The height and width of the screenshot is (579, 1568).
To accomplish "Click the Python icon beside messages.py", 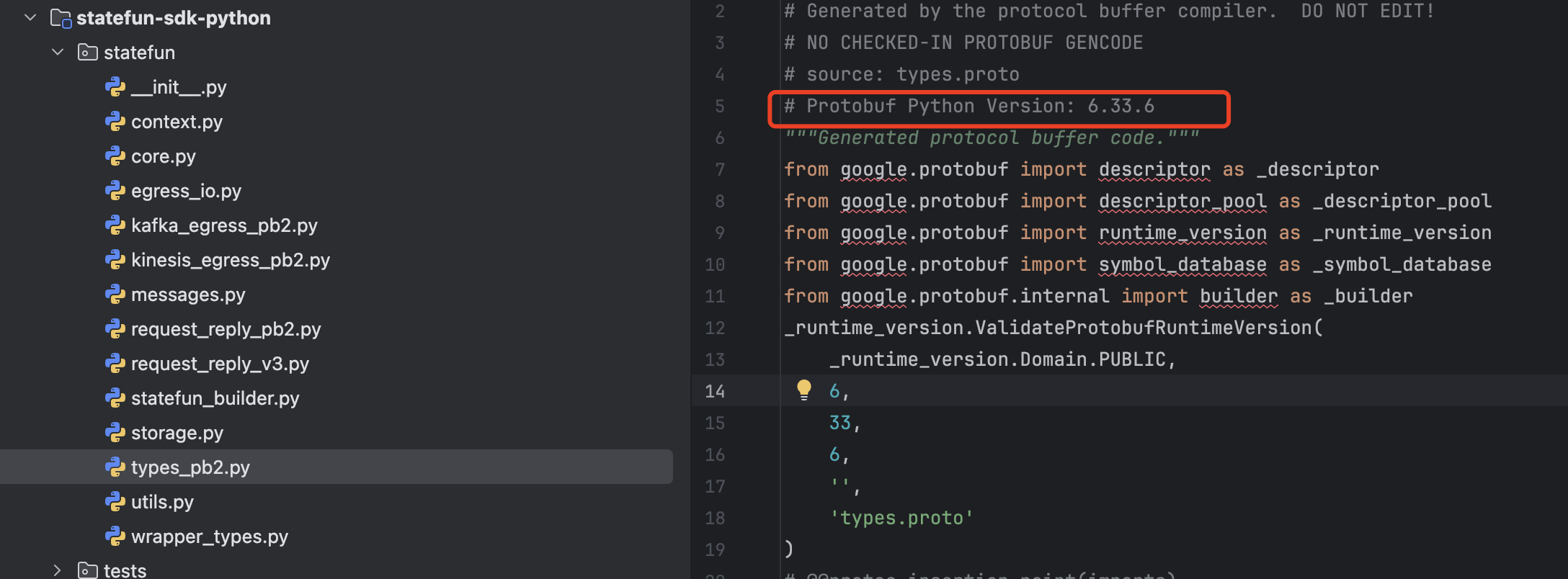I will [x=115, y=295].
